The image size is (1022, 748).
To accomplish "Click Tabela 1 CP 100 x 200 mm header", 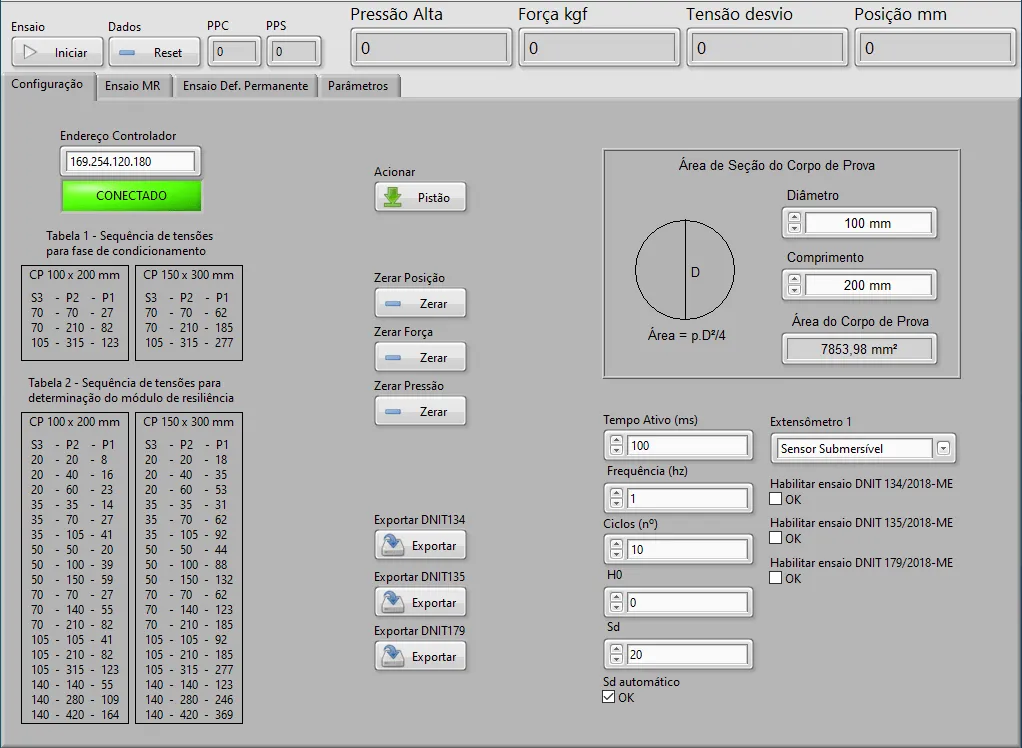I will (x=74, y=275).
